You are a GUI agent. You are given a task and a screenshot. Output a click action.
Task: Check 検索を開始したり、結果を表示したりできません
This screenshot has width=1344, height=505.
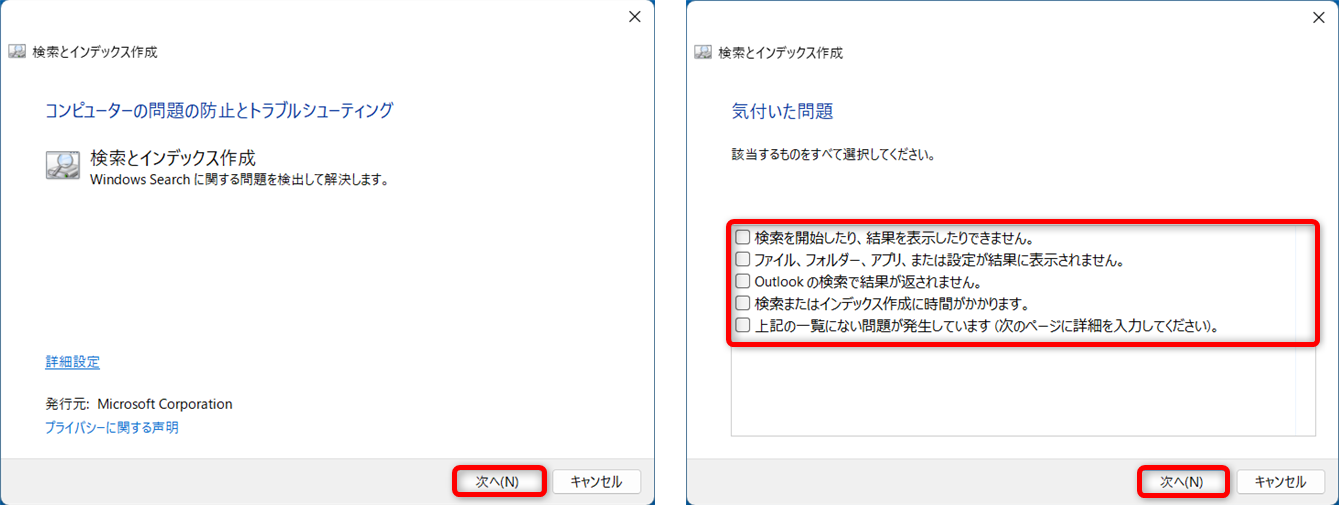click(743, 238)
